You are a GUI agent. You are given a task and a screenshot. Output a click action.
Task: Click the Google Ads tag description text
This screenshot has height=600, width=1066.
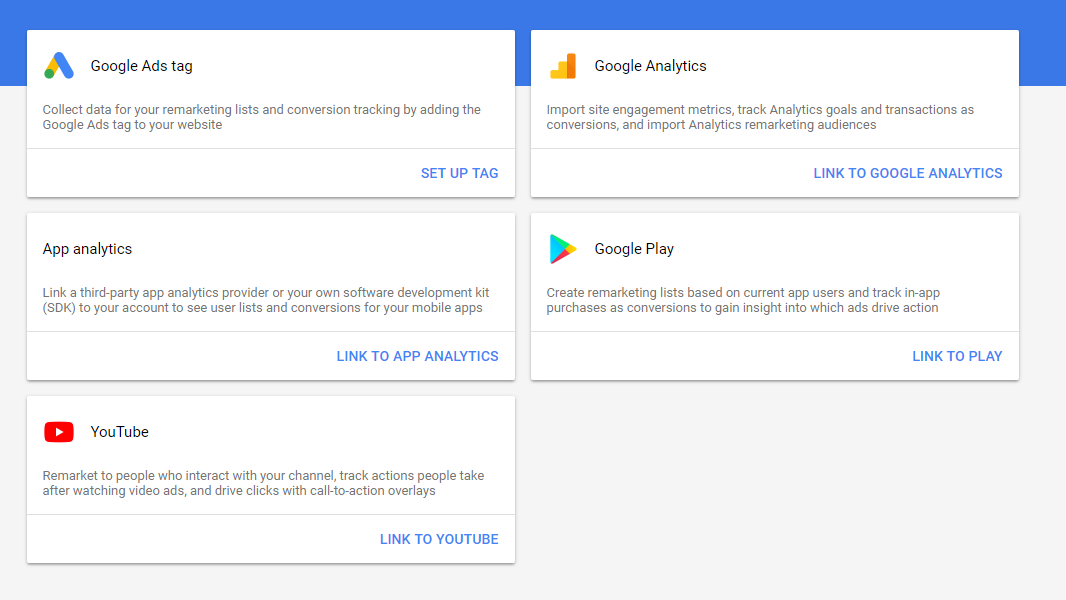pos(261,117)
